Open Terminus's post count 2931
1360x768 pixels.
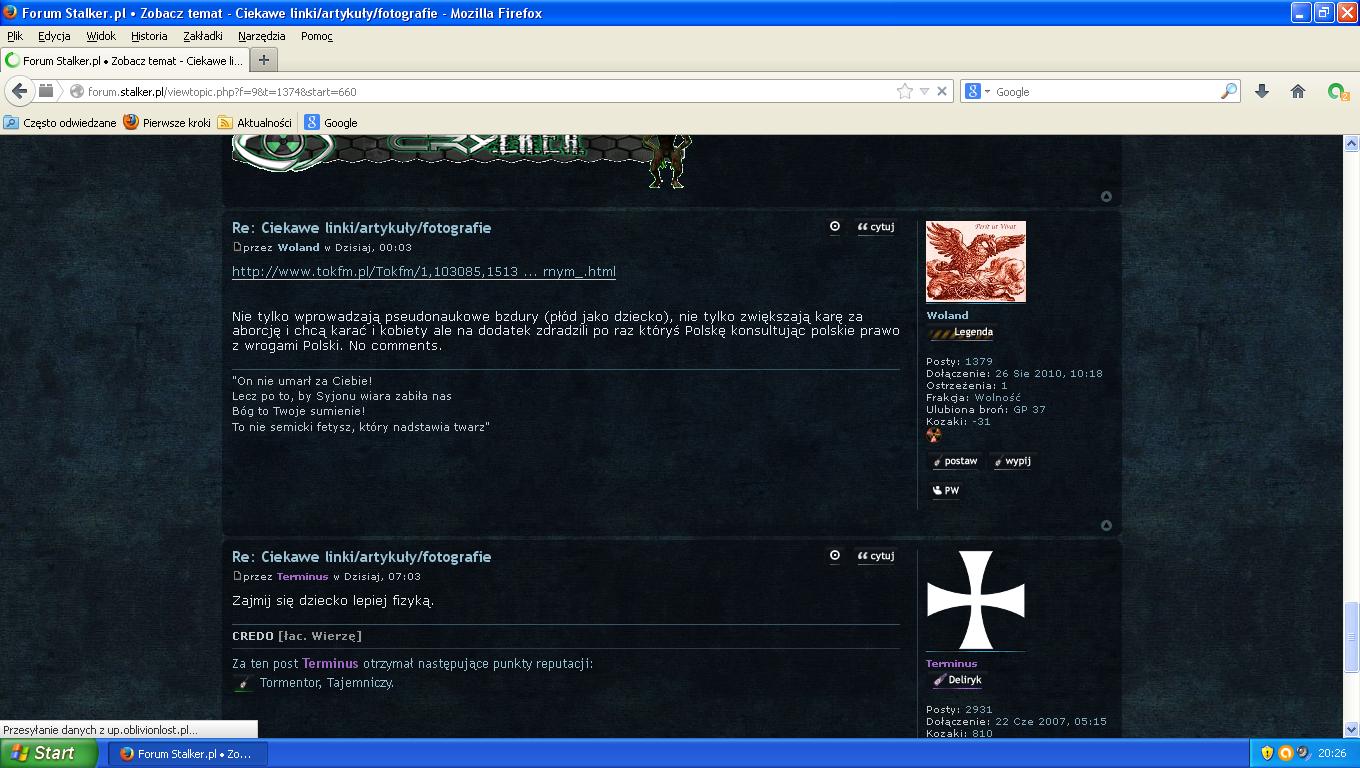(x=979, y=709)
